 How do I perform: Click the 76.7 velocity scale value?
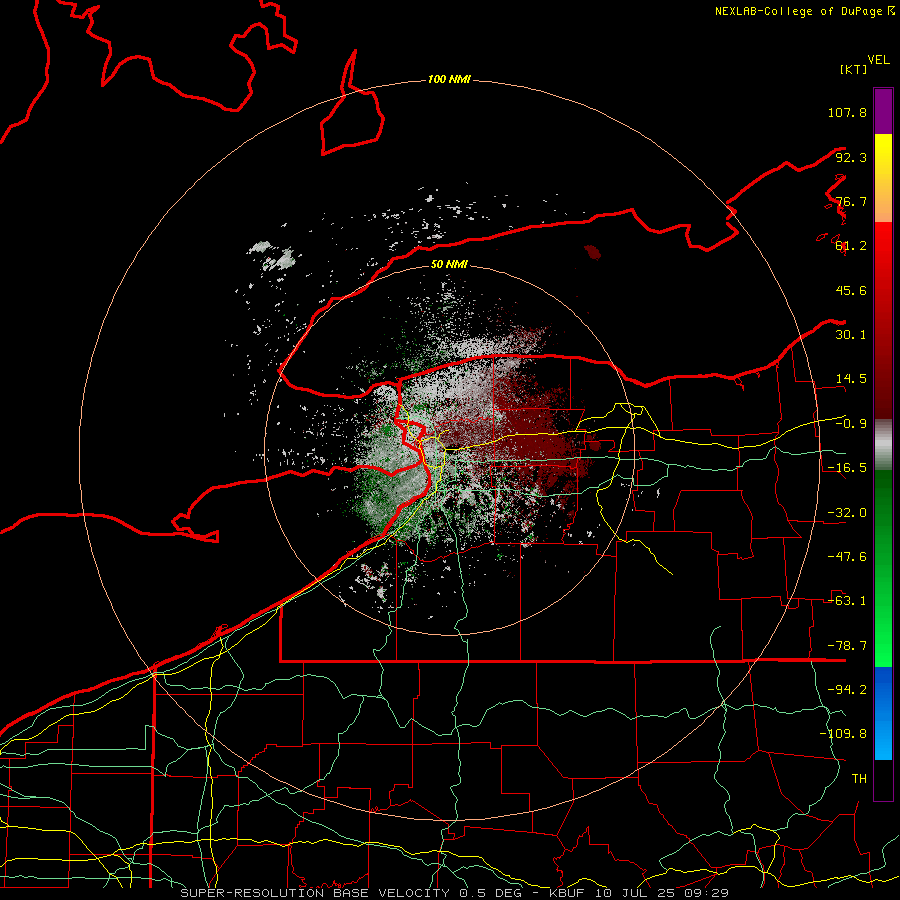click(851, 201)
